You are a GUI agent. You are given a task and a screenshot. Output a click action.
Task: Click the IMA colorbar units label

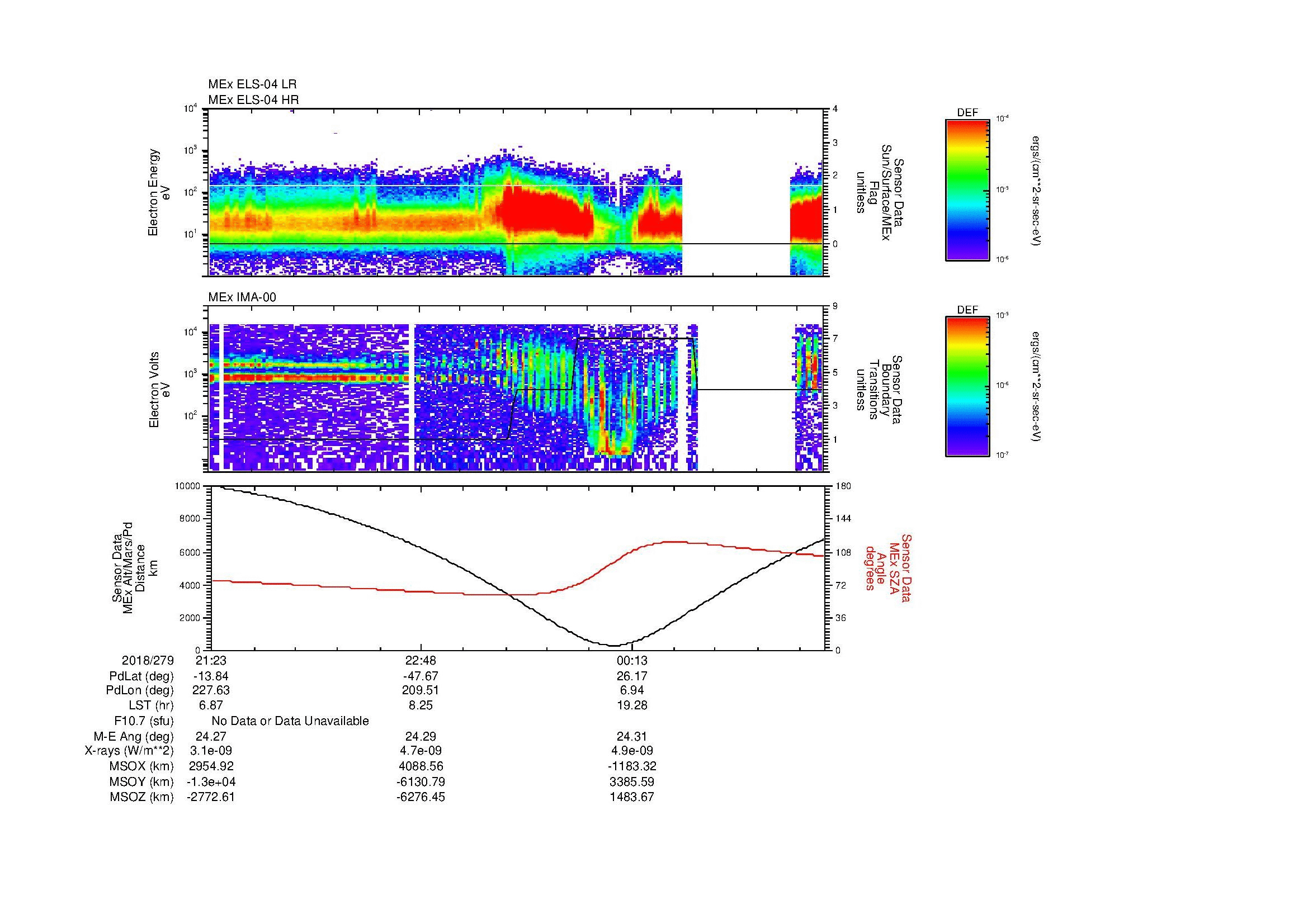[1036, 387]
